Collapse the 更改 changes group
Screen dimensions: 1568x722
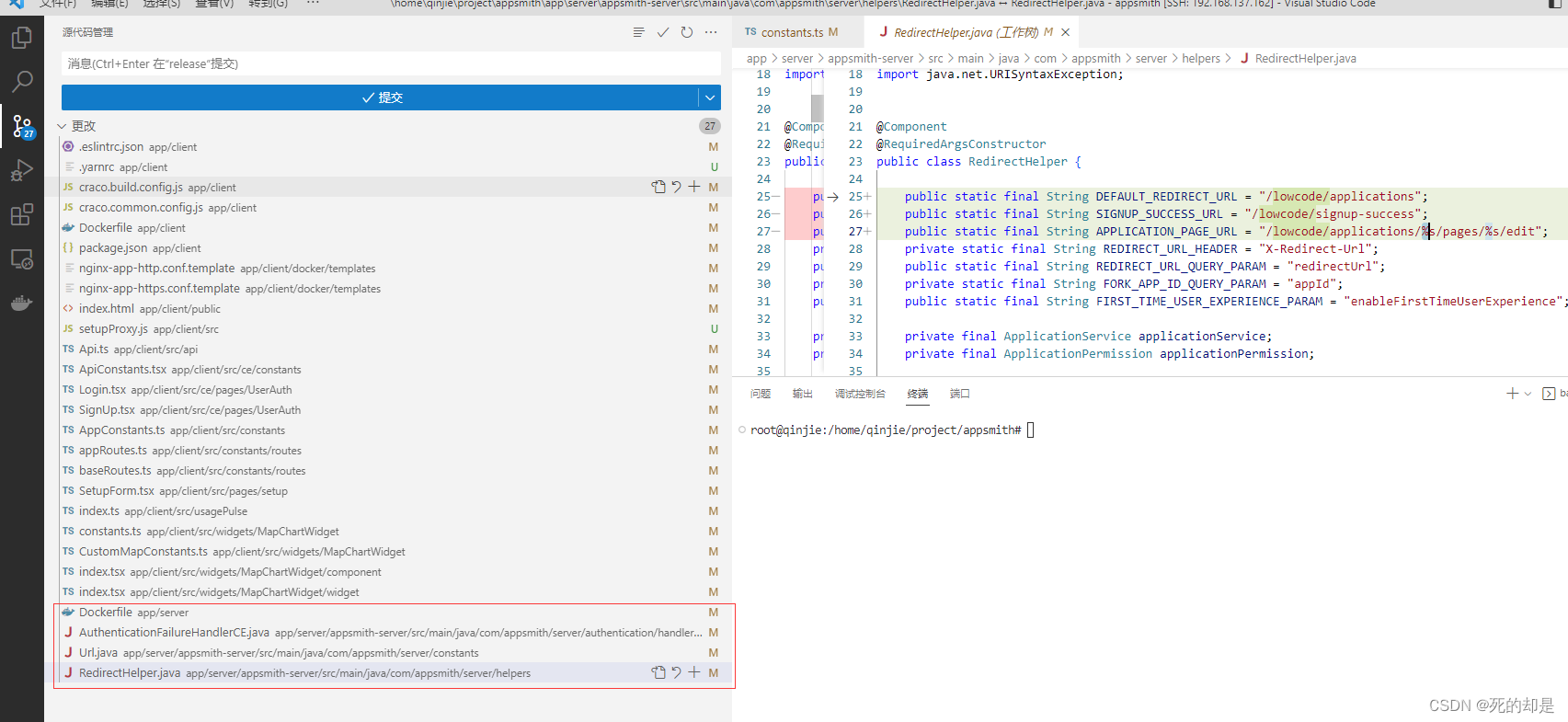pos(62,126)
